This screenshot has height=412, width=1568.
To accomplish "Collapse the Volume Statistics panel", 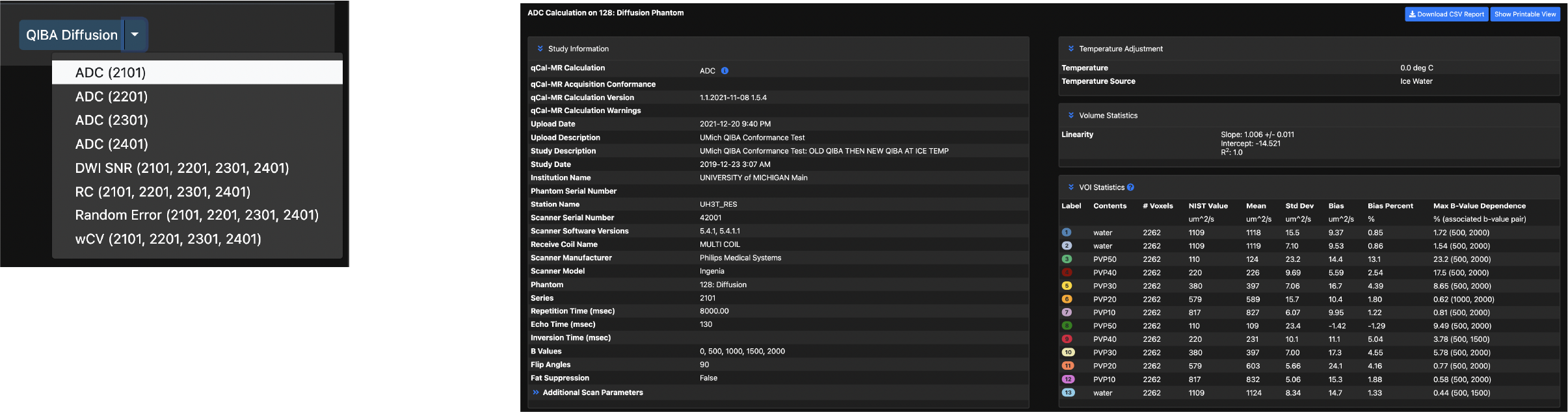I will [x=1070, y=116].
